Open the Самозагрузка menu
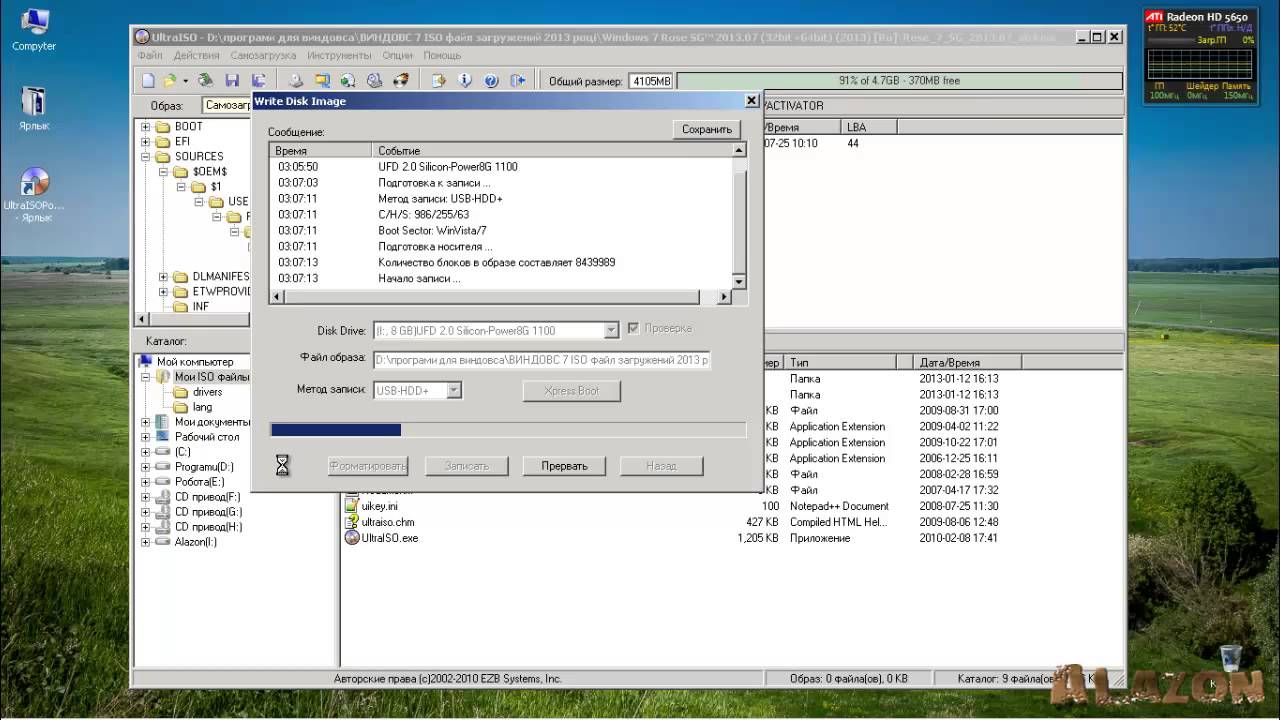This screenshot has width=1280, height=720. [263, 56]
